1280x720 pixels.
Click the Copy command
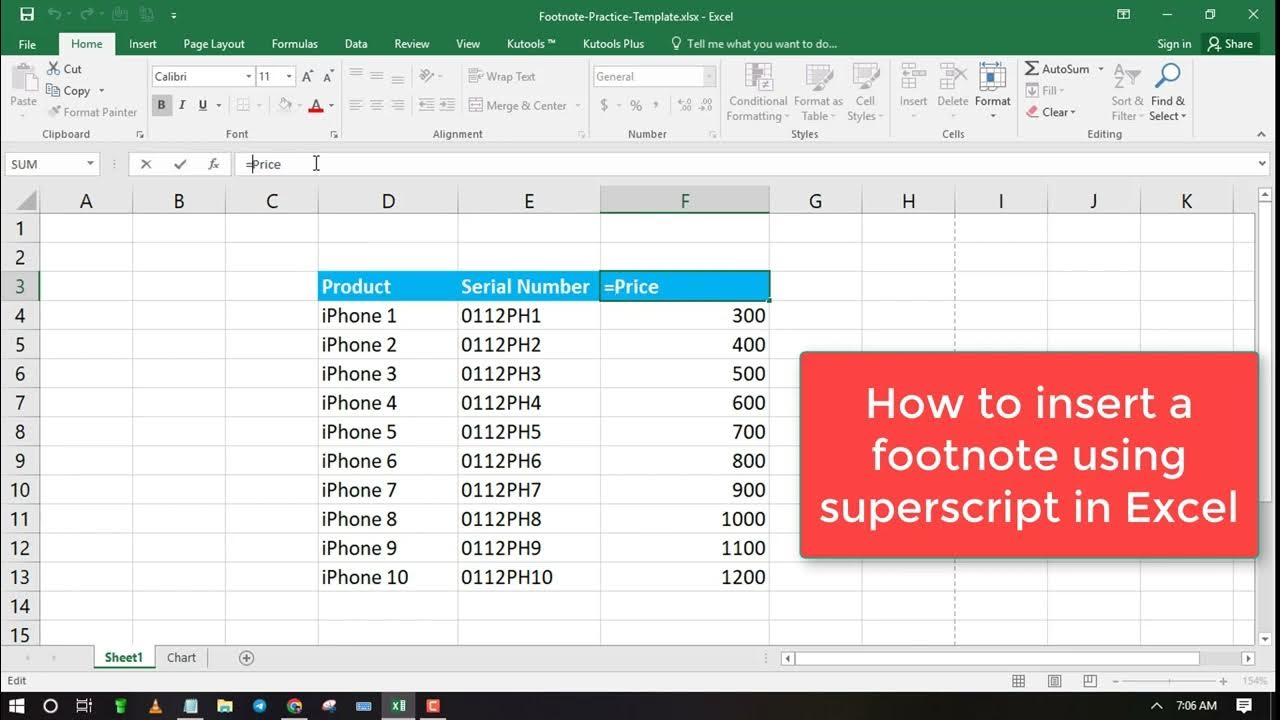(69, 91)
